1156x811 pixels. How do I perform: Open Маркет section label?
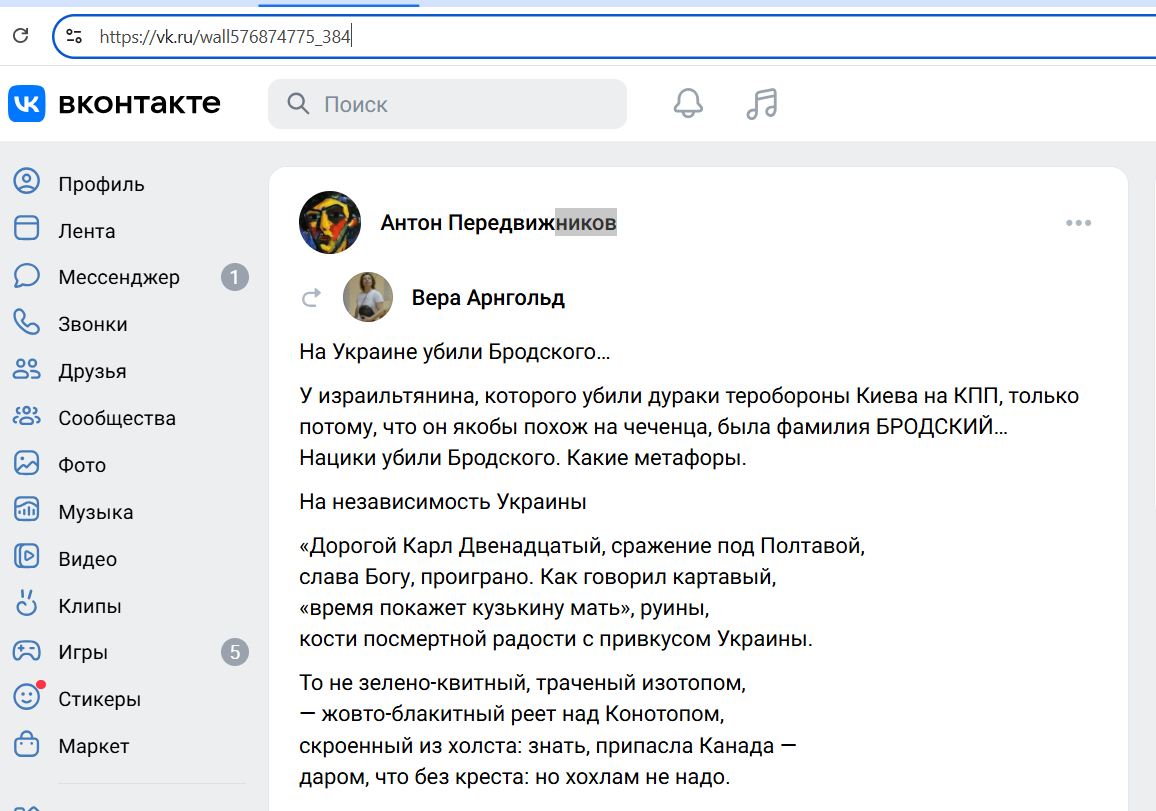click(94, 746)
